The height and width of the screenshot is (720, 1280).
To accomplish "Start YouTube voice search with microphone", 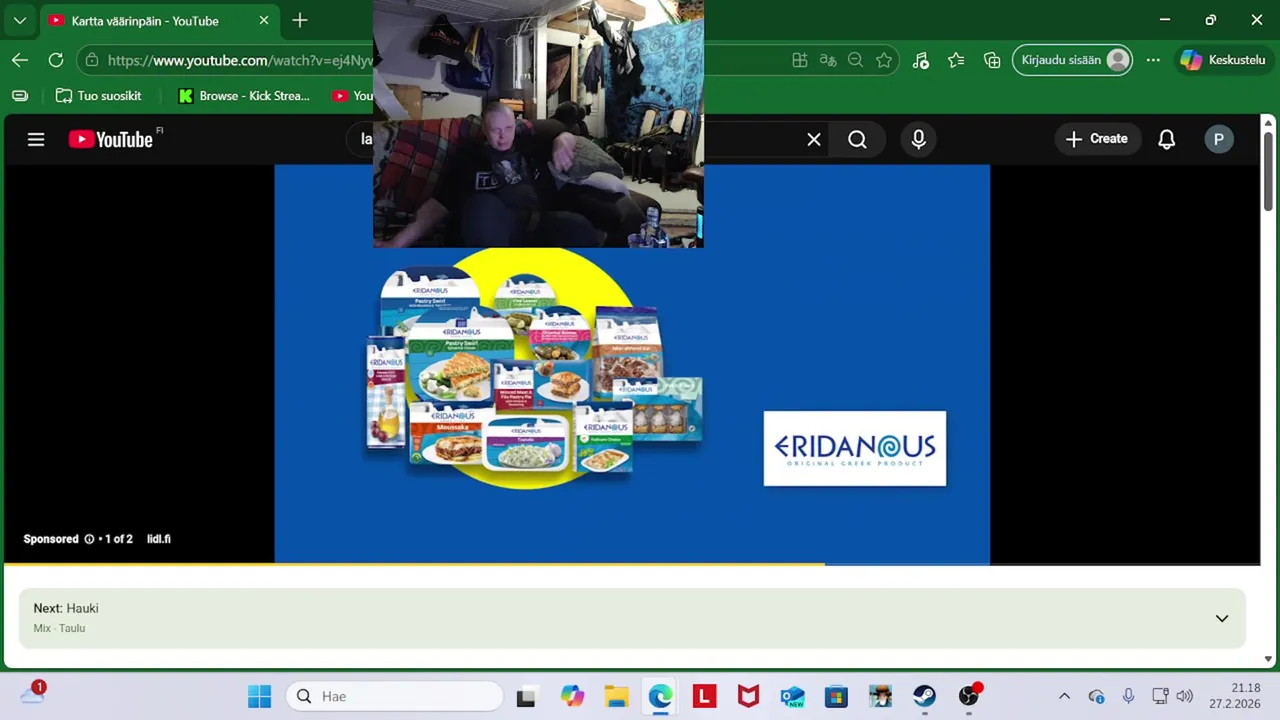I will tap(919, 140).
